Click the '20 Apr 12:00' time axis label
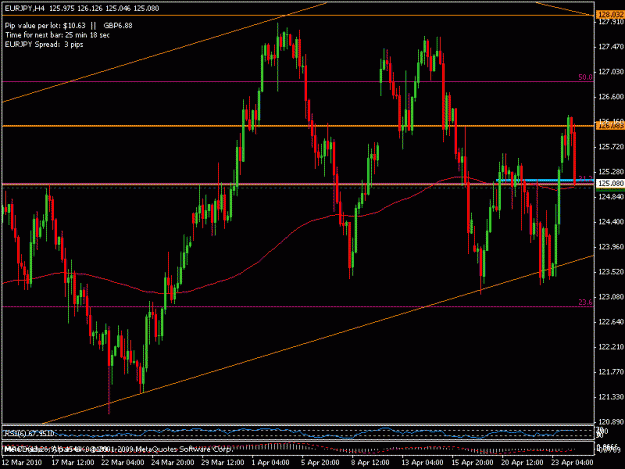Viewport: 625px width, 469px height. pyautogui.click(x=522, y=463)
